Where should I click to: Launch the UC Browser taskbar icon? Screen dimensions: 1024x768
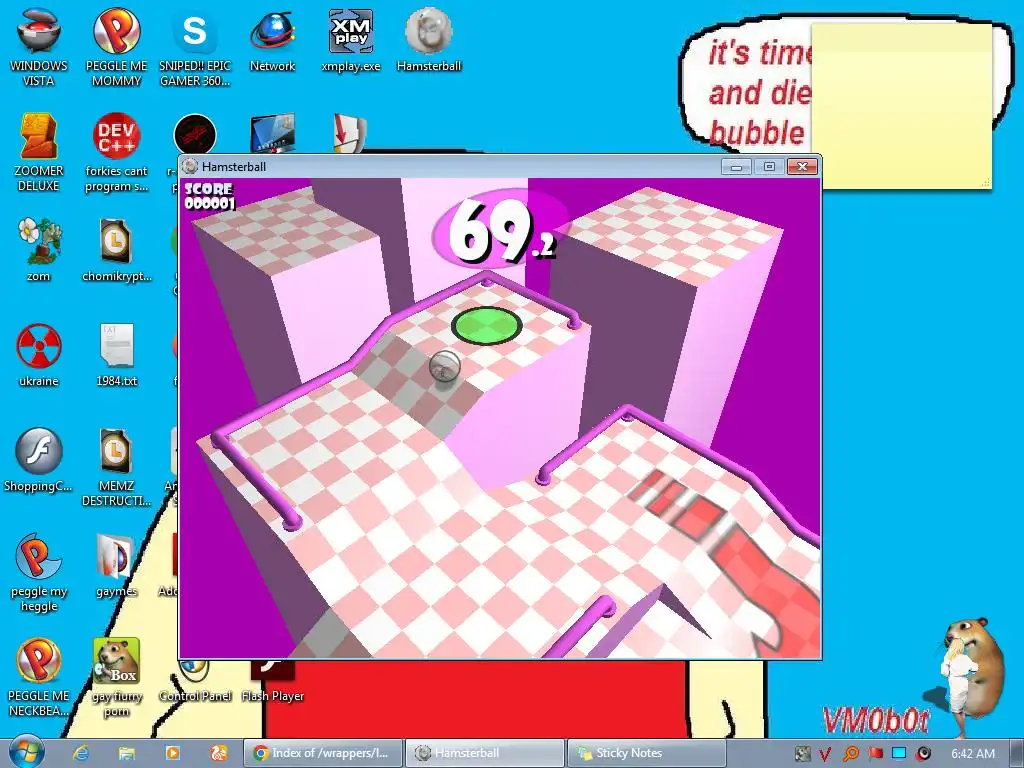218,753
